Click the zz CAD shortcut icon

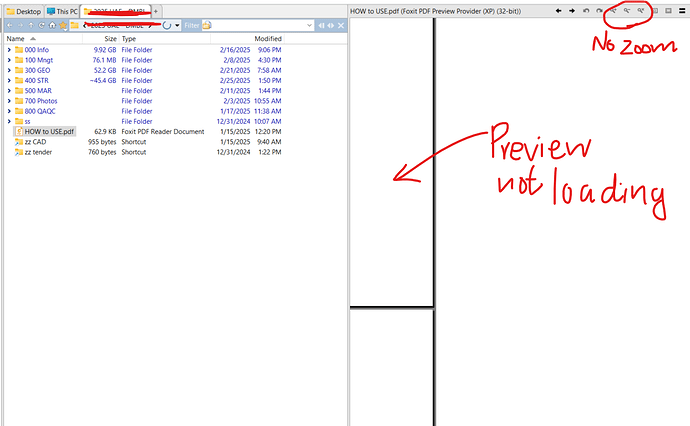click(19, 142)
